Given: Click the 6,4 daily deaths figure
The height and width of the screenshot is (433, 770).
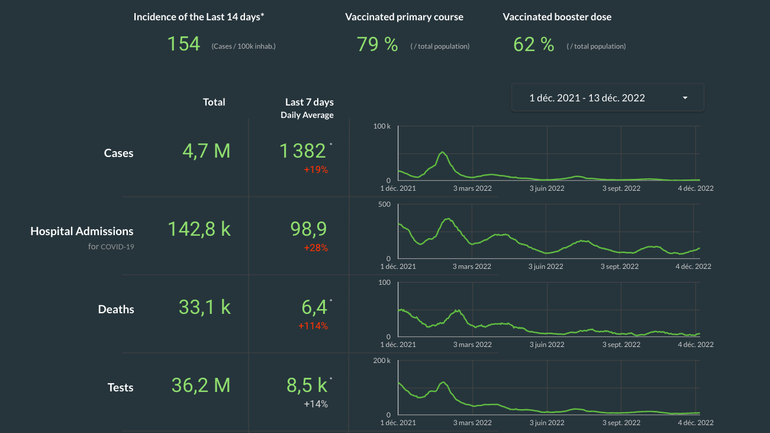Looking at the screenshot, I should (x=313, y=307).
